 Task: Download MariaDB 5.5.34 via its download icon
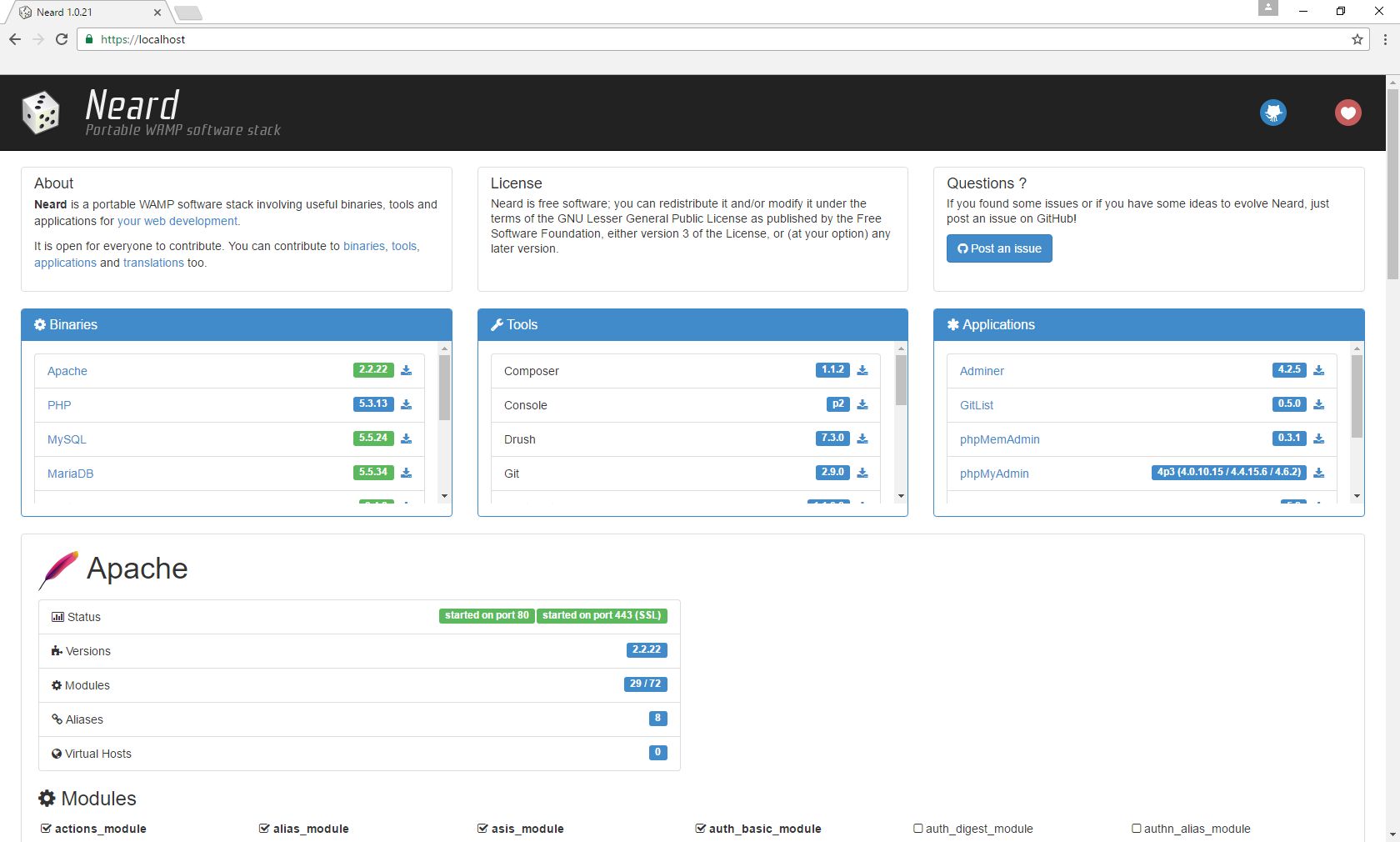(x=406, y=472)
